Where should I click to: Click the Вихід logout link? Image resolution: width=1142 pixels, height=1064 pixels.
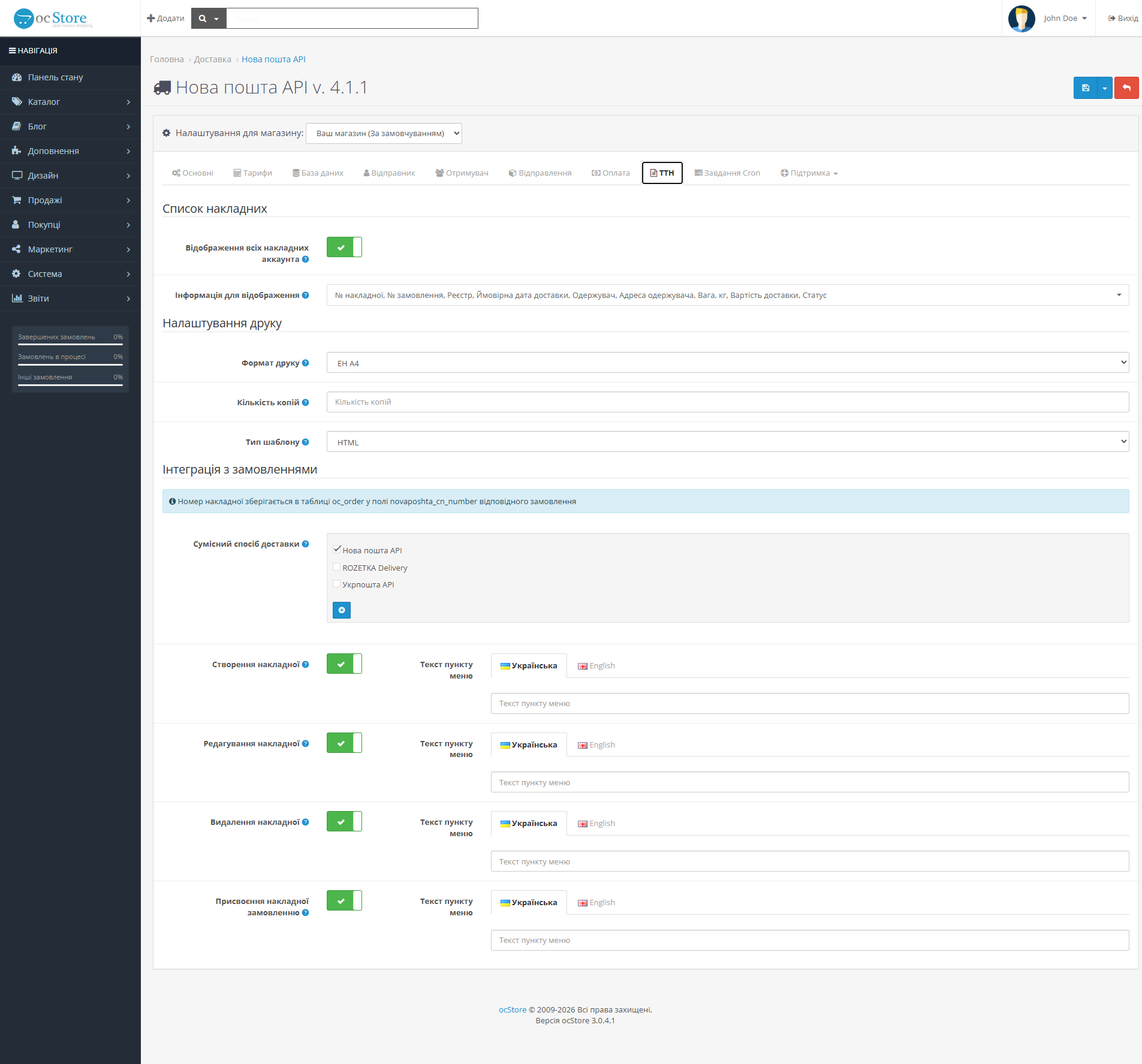click(1123, 19)
